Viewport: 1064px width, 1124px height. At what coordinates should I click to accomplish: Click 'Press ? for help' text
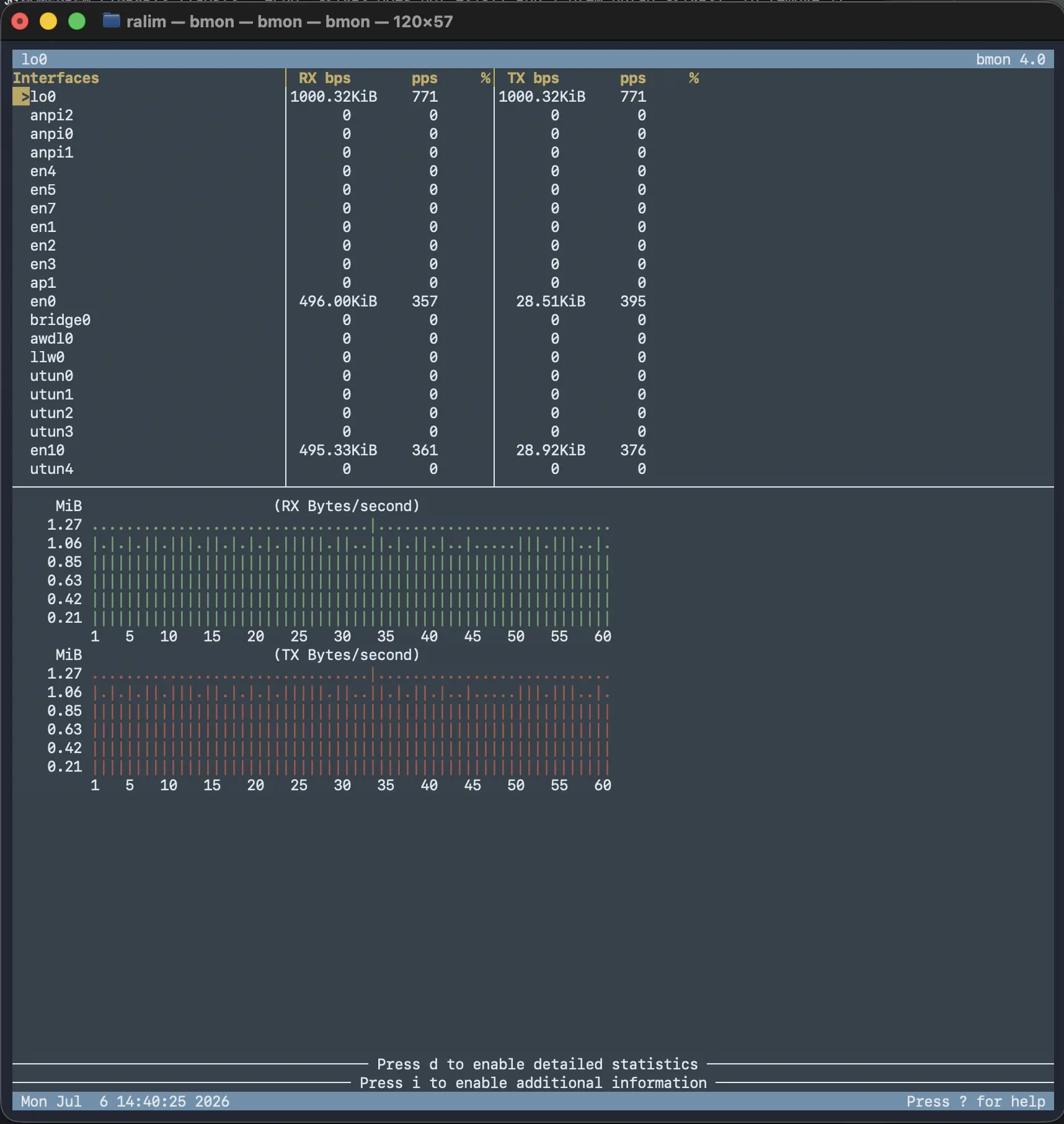976,1102
